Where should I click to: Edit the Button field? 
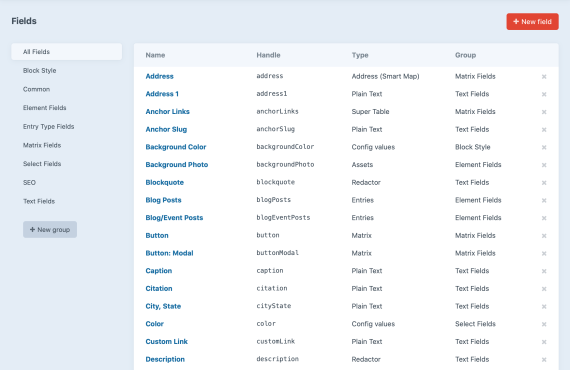click(157, 236)
